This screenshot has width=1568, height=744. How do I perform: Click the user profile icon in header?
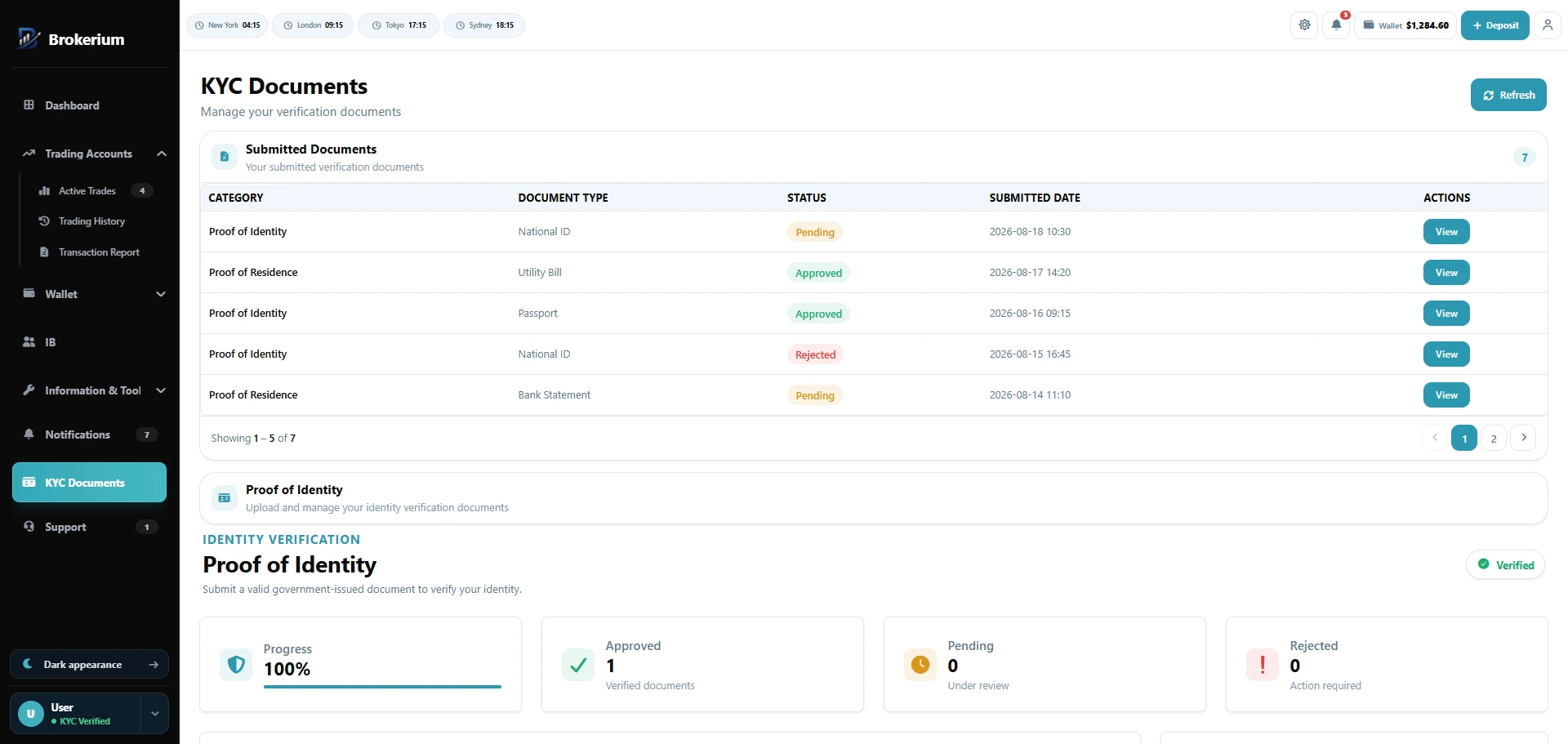[x=1548, y=25]
